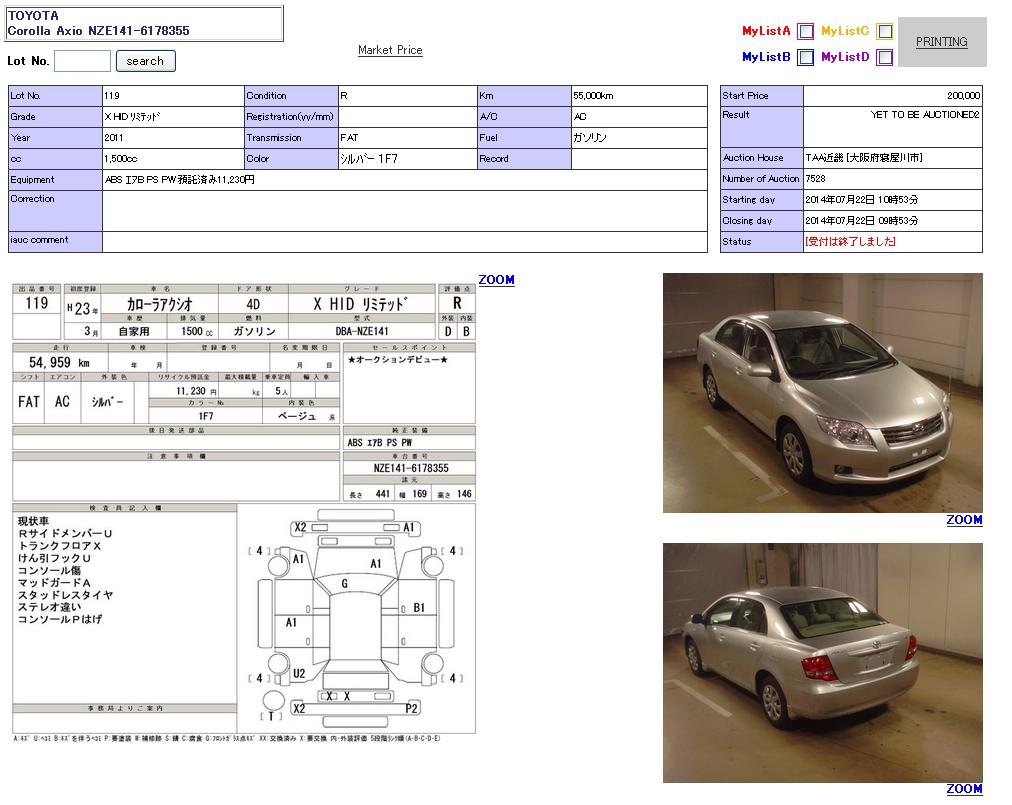The width and height of the screenshot is (1012, 805).
Task: Tick the MyListA checkbox
Action: click(x=805, y=31)
